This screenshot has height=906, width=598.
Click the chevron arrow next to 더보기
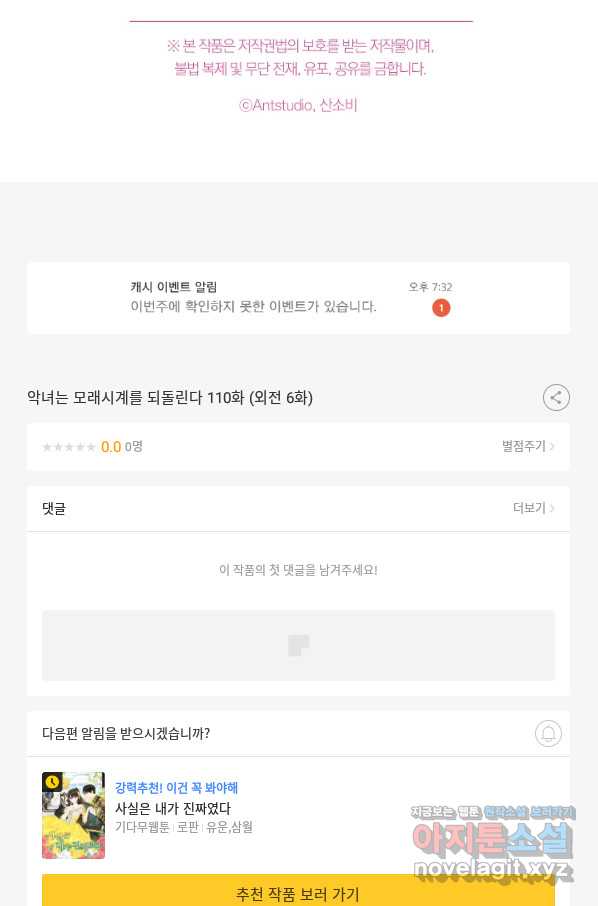click(552, 508)
